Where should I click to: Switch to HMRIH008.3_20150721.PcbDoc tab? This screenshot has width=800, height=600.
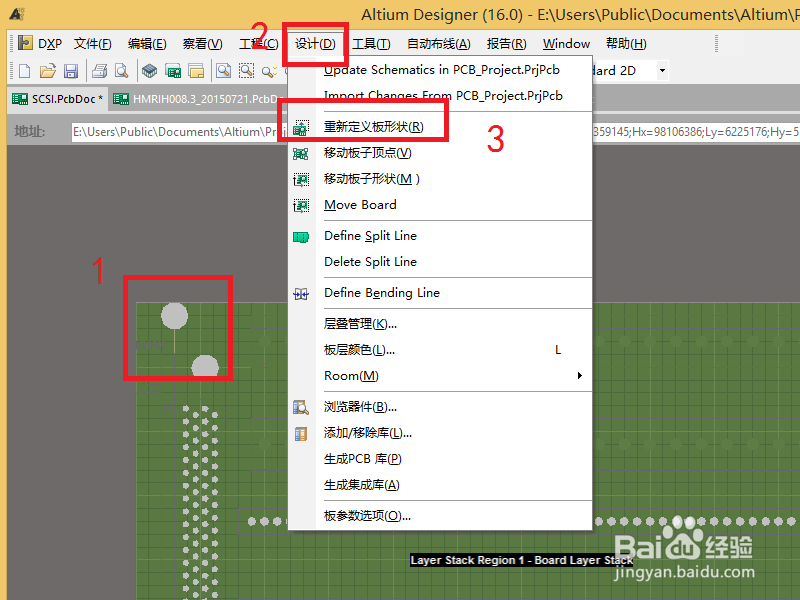pyautogui.click(x=198, y=99)
